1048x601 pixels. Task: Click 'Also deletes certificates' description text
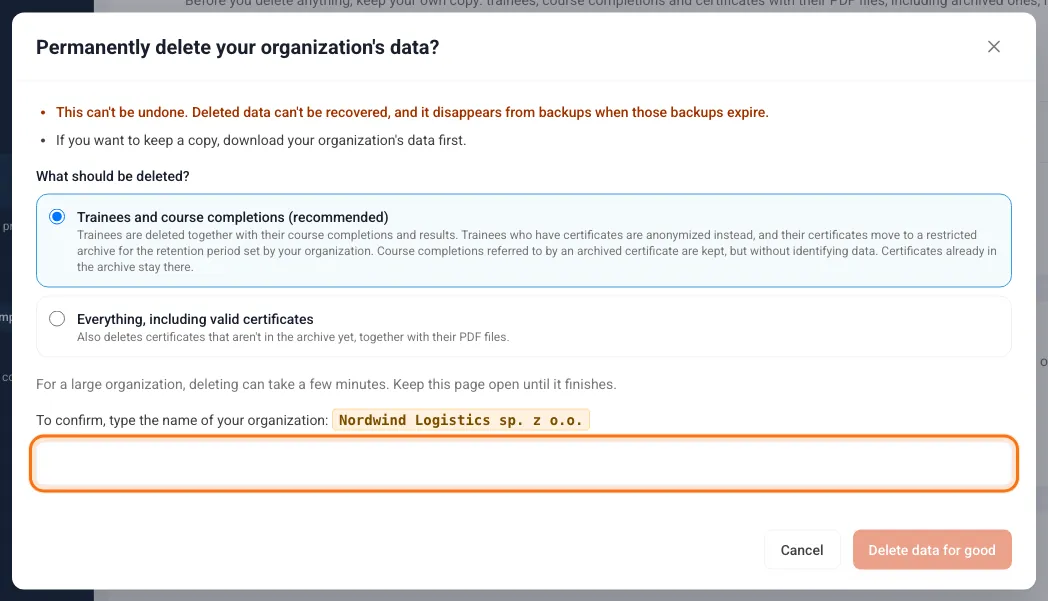[293, 337]
